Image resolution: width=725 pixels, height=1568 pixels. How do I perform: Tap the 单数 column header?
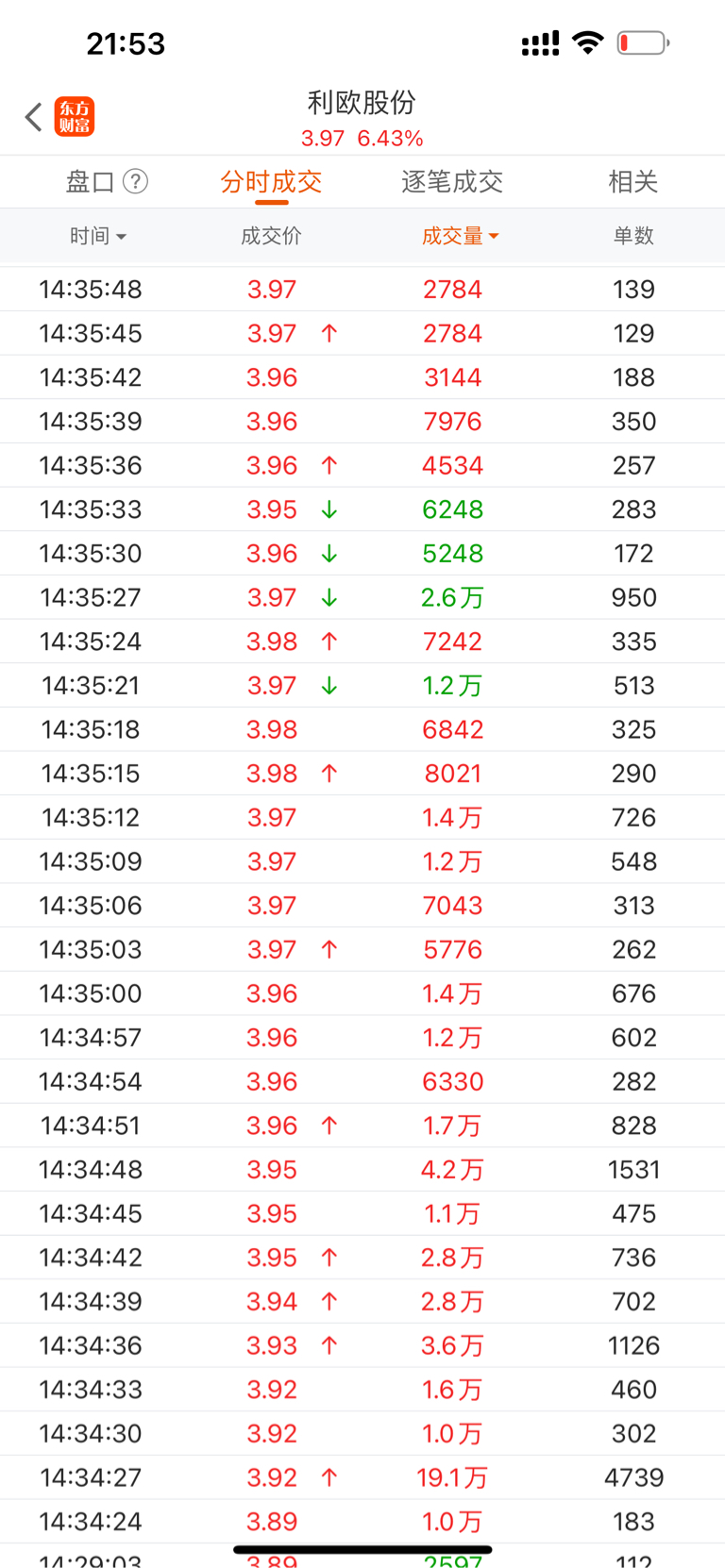(x=633, y=236)
